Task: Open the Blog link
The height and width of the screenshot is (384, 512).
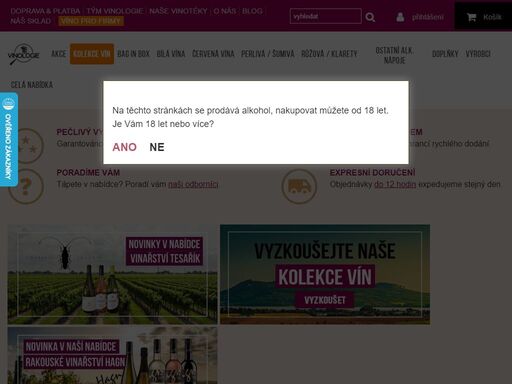Action: pyautogui.click(x=252, y=11)
